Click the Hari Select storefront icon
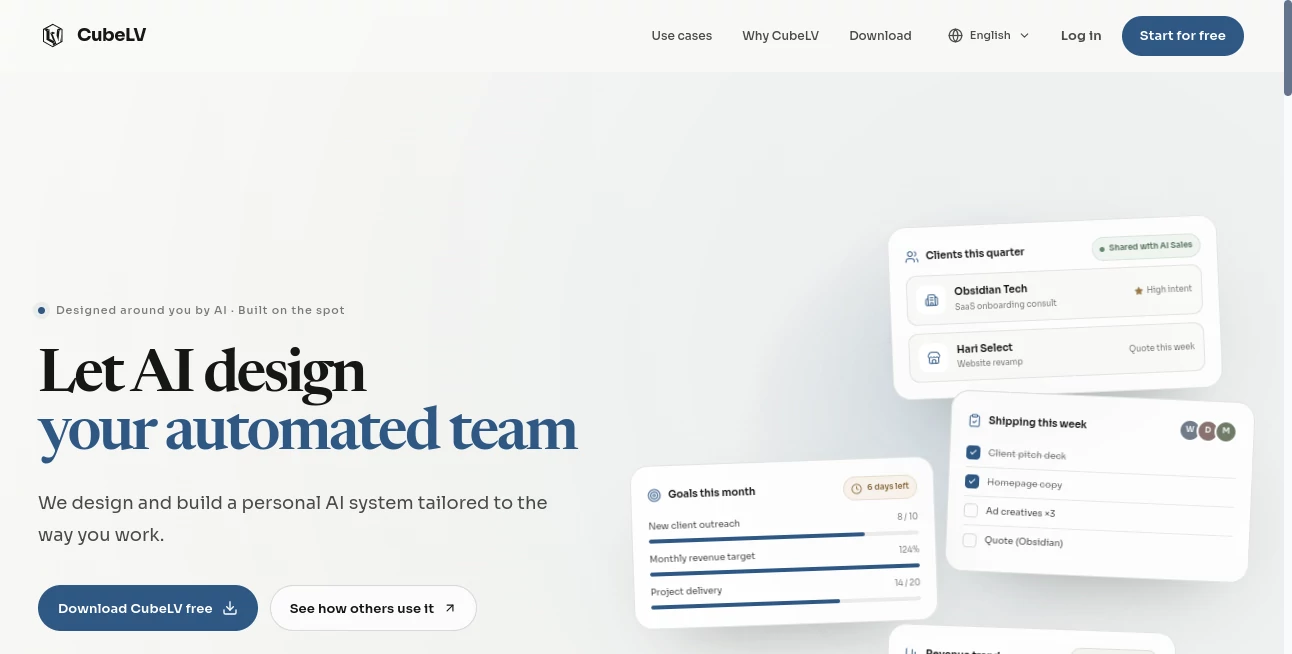The image size is (1292, 654). pos(935,357)
